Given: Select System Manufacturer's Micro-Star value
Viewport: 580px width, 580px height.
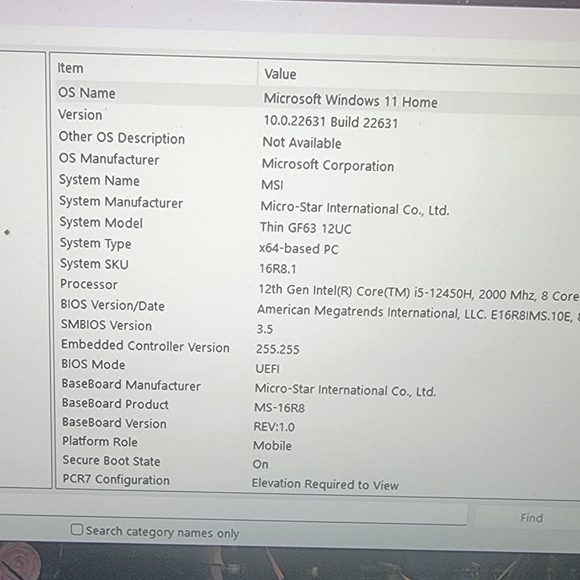Looking at the screenshot, I should (x=355, y=208).
